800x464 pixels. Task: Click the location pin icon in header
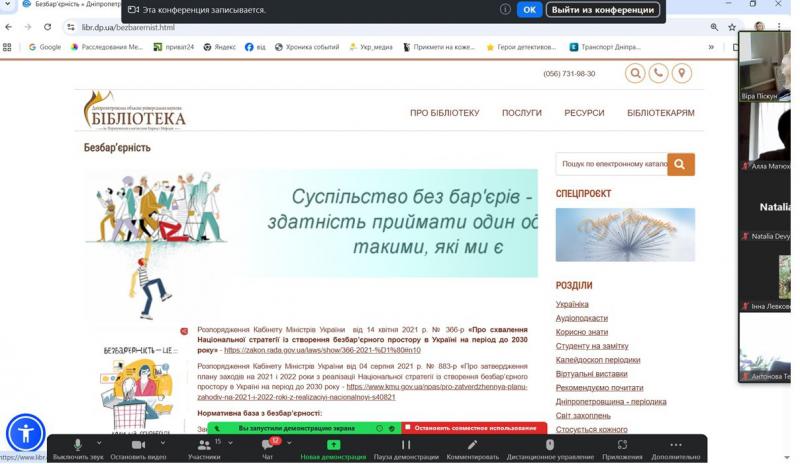(682, 73)
